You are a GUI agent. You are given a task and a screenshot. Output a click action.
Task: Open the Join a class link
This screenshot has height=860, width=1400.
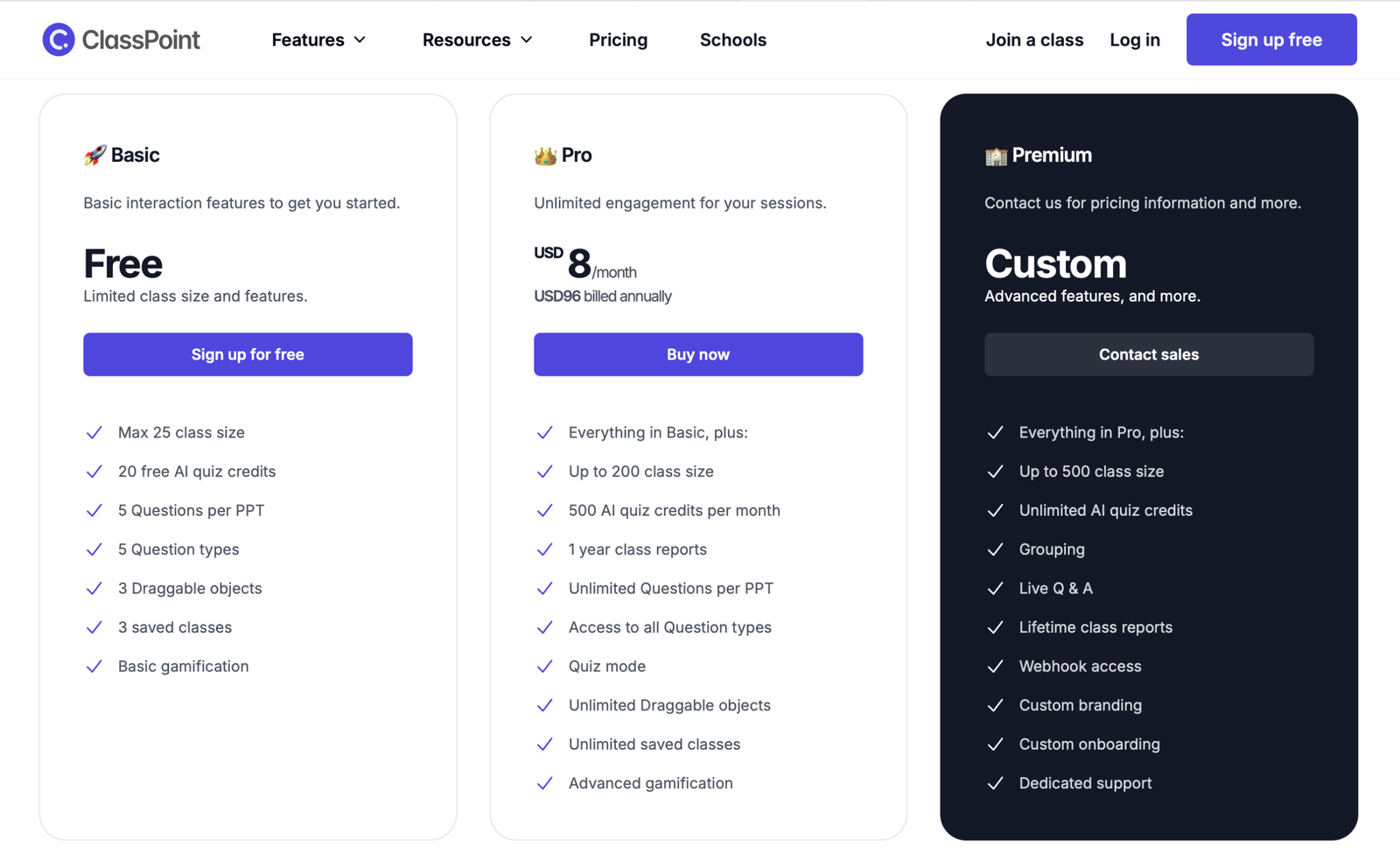[x=1034, y=40]
